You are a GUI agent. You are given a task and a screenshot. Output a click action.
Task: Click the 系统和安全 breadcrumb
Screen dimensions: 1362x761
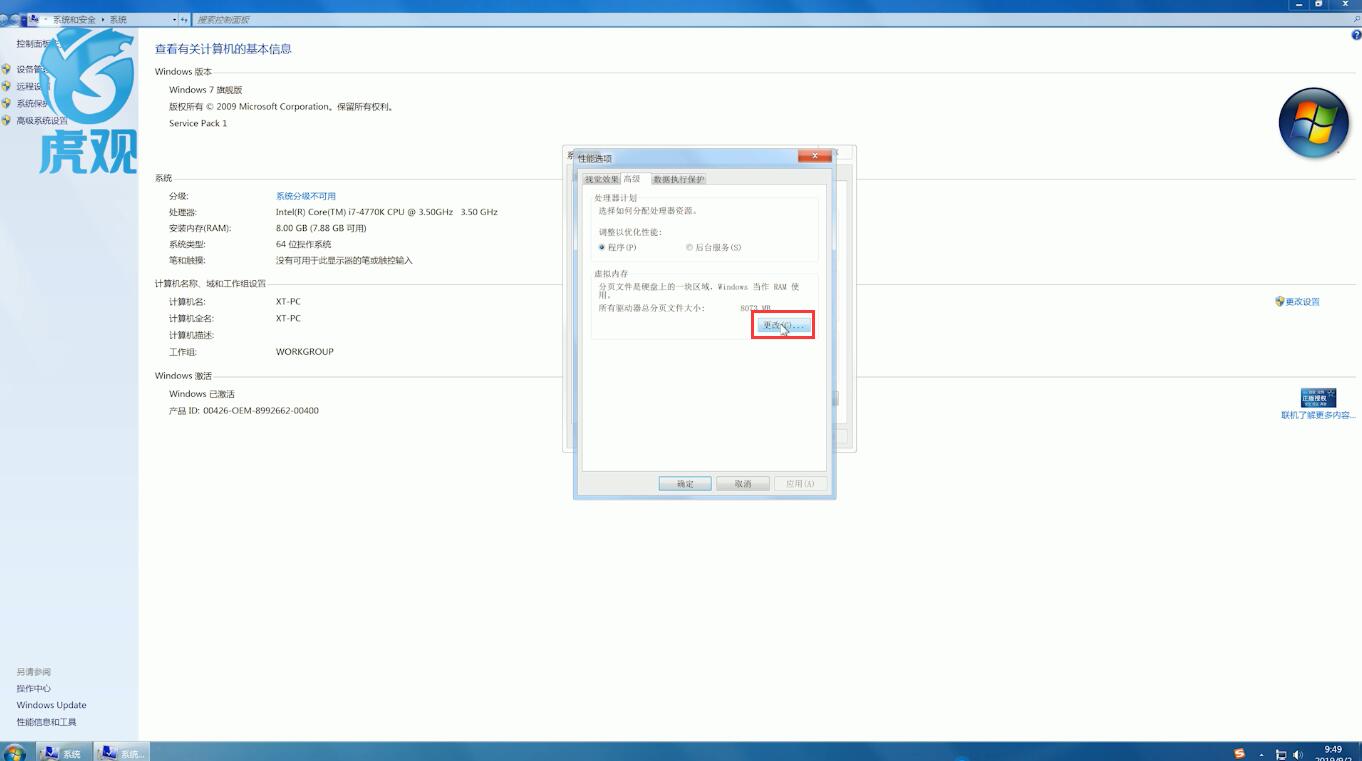tap(75, 20)
